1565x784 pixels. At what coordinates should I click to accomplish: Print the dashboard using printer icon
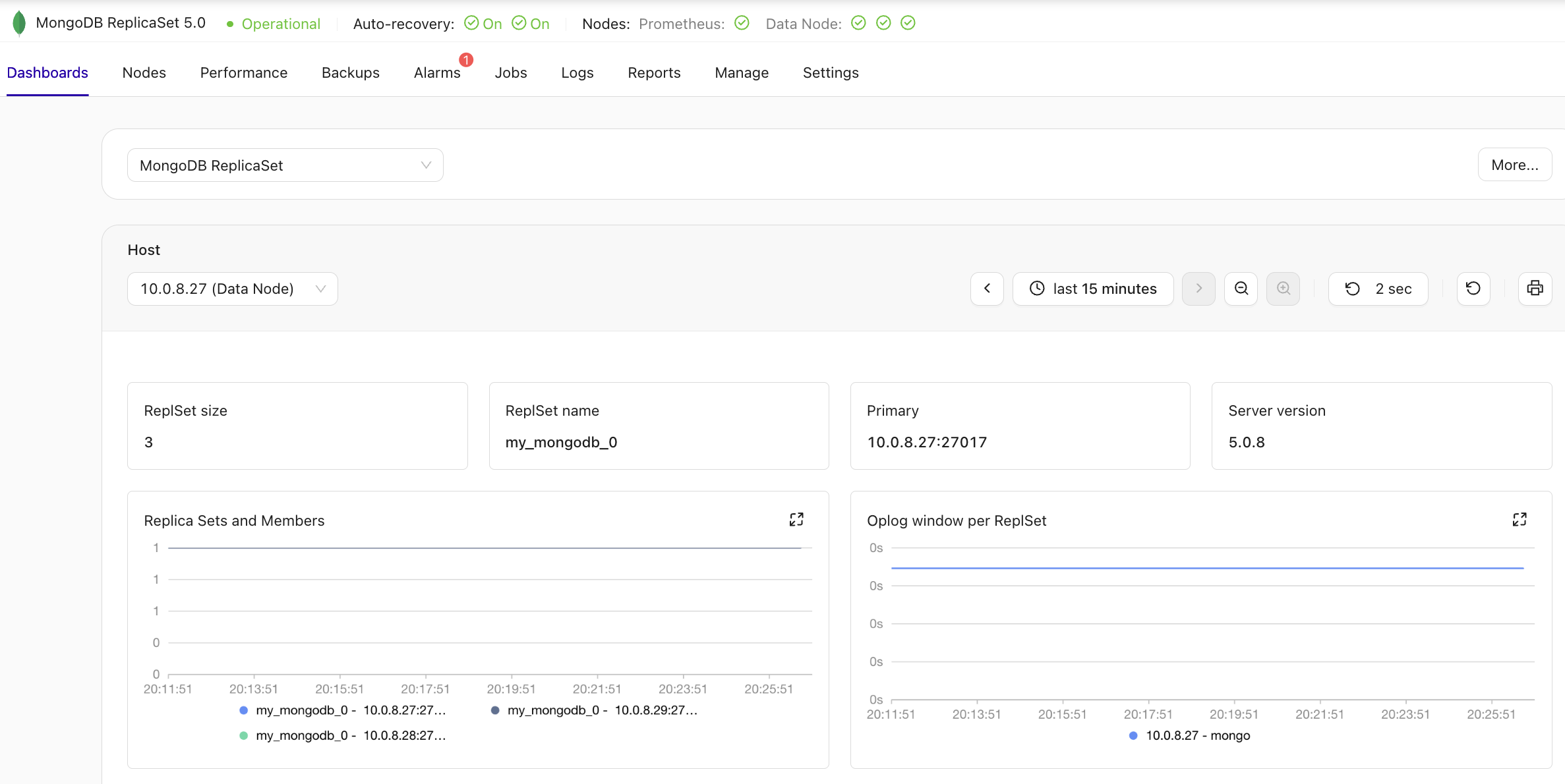click(1535, 289)
